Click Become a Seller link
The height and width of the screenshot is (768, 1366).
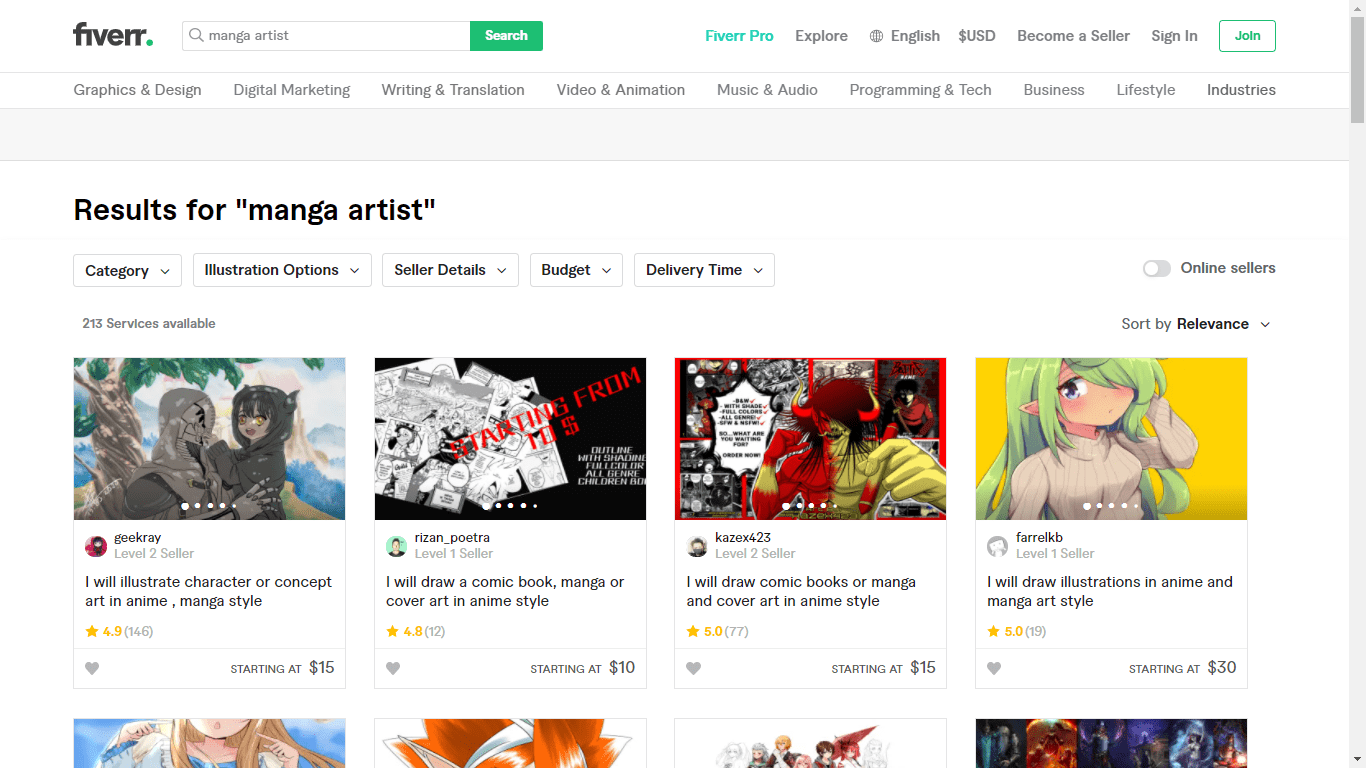(1073, 36)
